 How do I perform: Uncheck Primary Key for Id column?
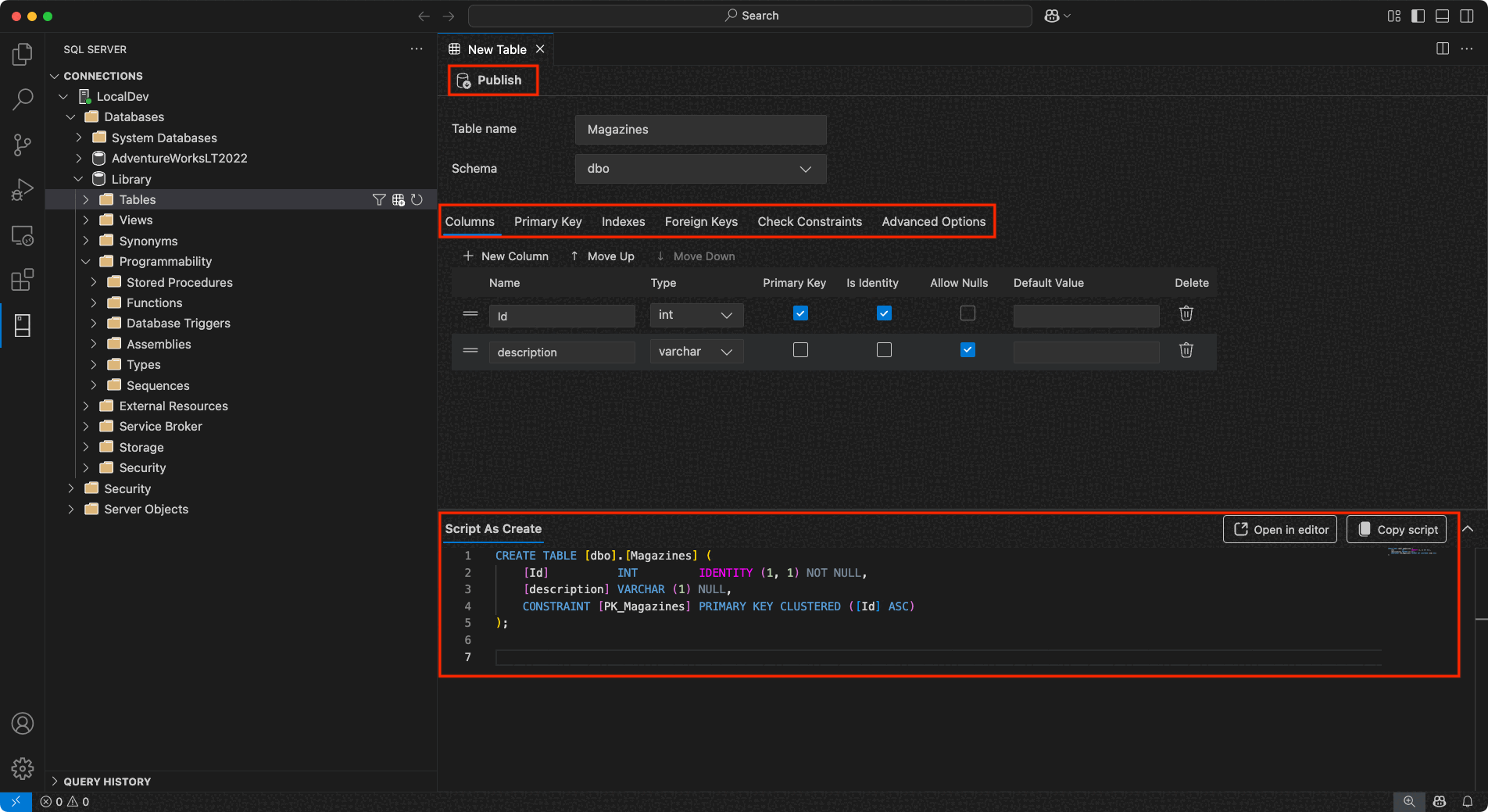pyautogui.click(x=800, y=313)
